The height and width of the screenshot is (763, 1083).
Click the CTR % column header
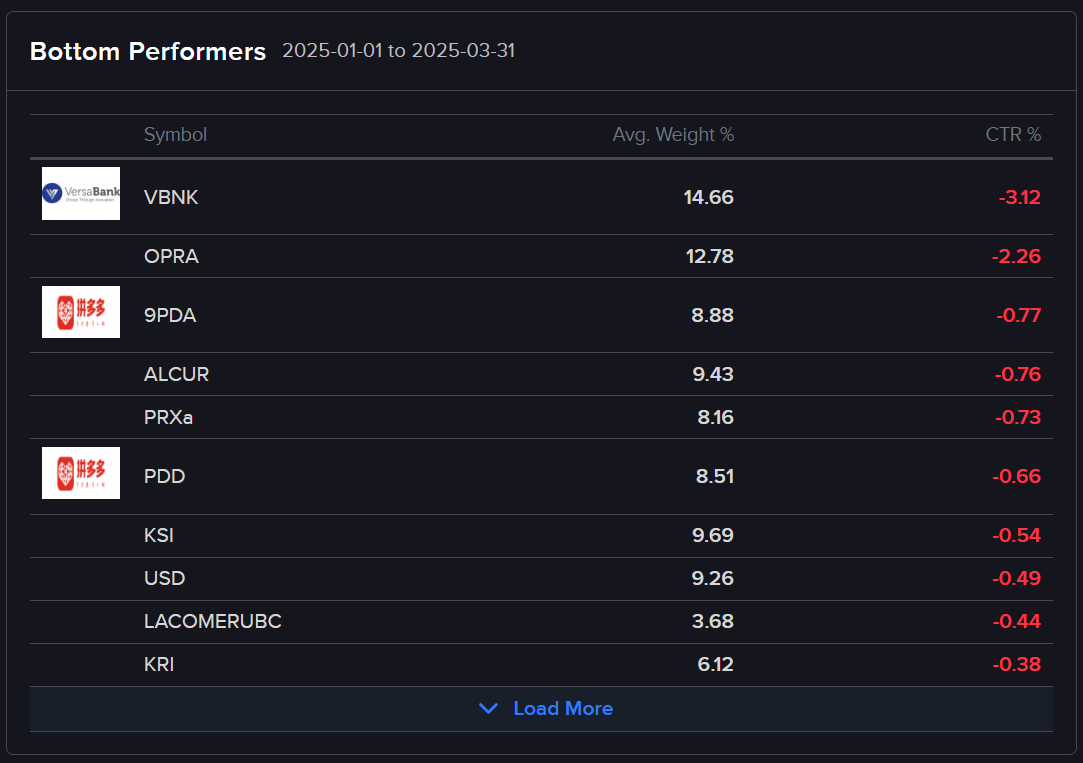point(1013,135)
